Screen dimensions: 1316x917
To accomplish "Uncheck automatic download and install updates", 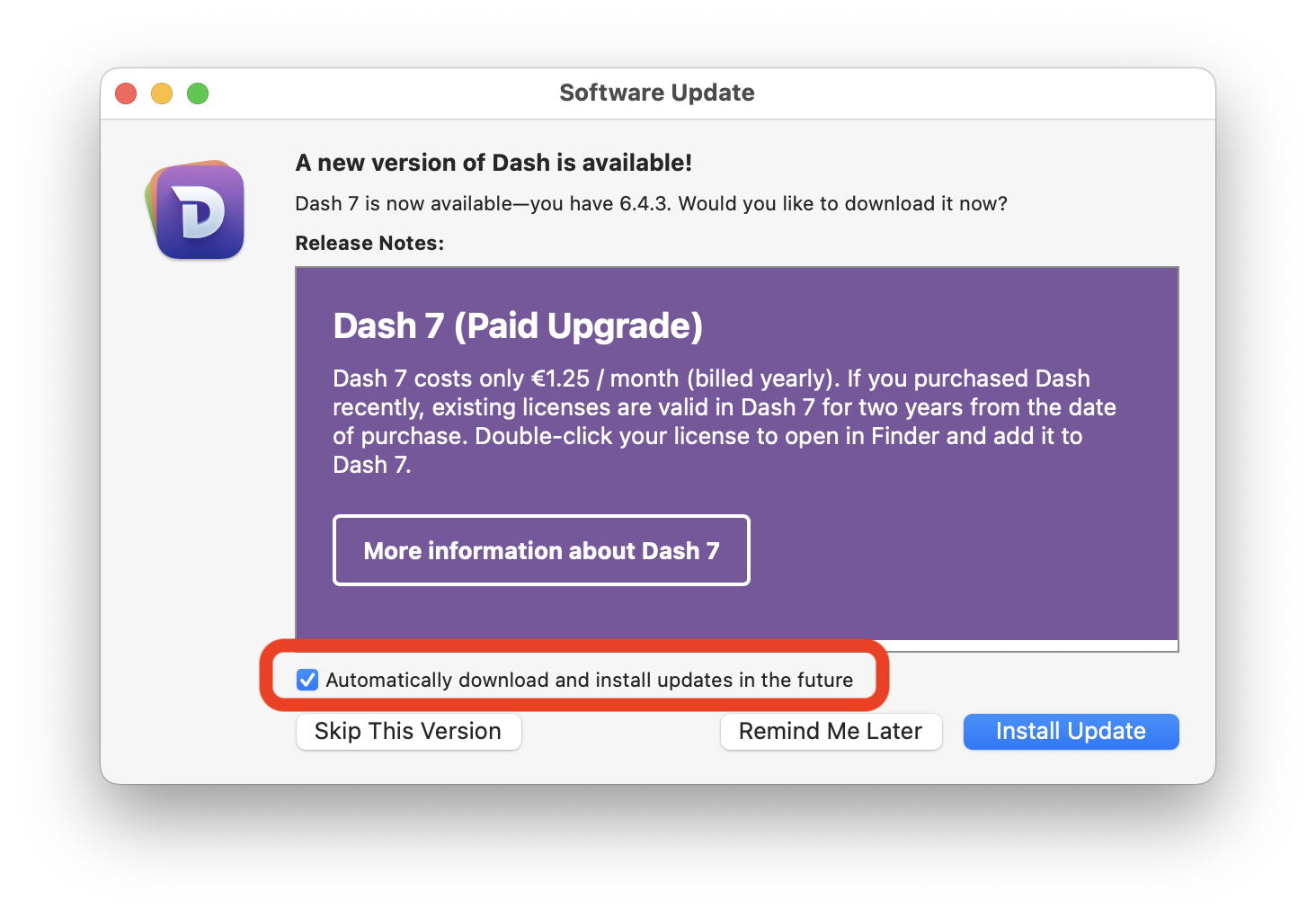I will (x=307, y=680).
